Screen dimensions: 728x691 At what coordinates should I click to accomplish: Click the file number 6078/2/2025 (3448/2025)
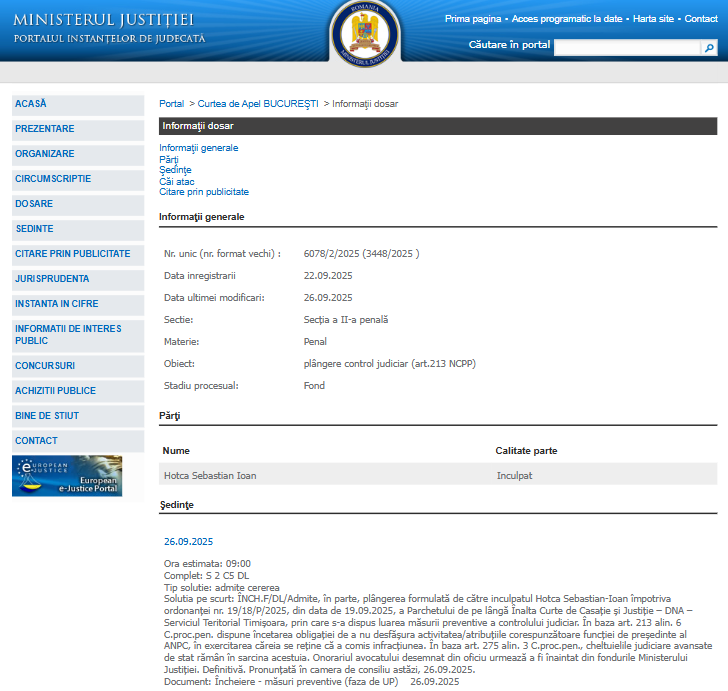361,254
